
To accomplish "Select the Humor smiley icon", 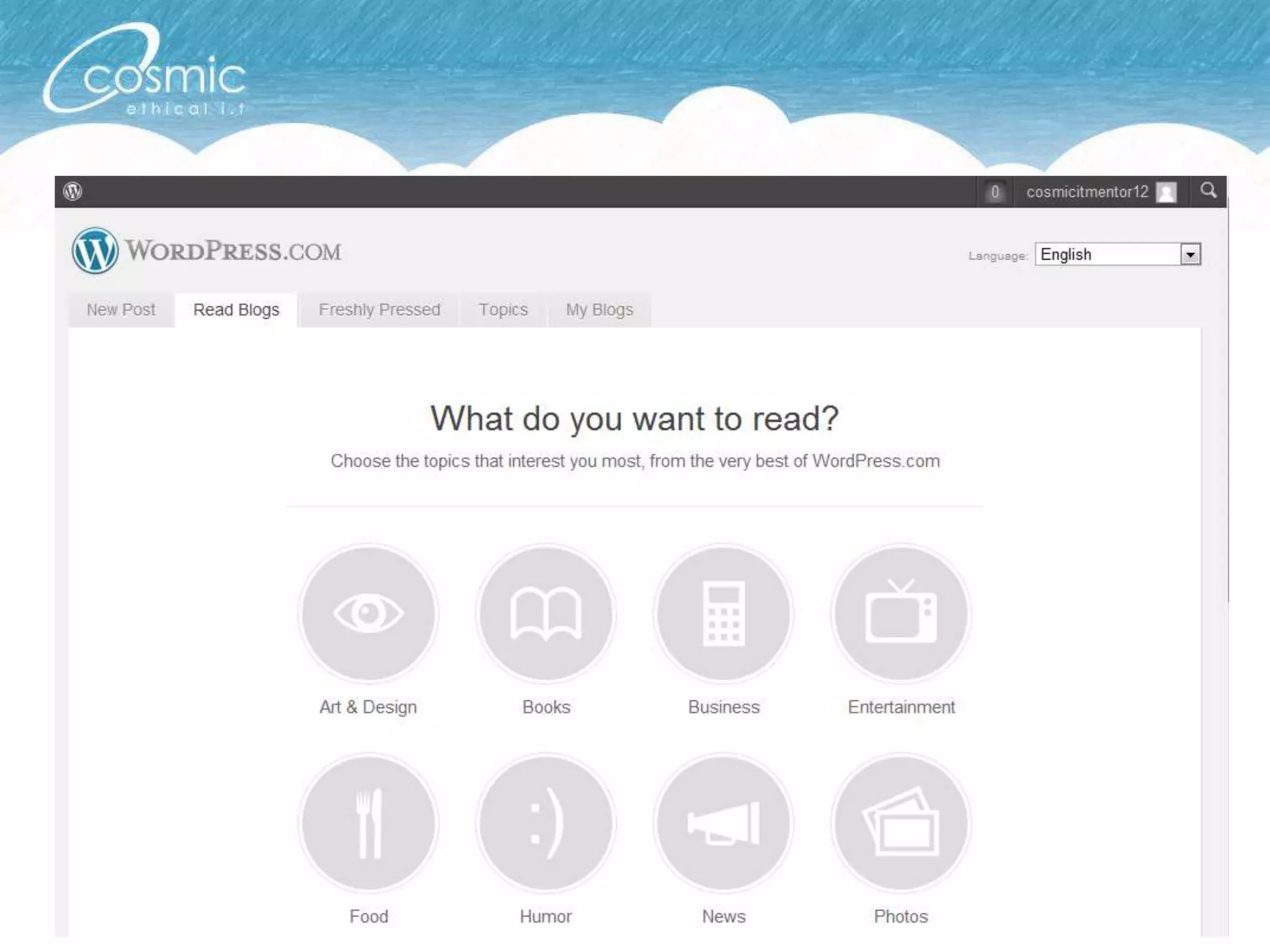I will 546,823.
